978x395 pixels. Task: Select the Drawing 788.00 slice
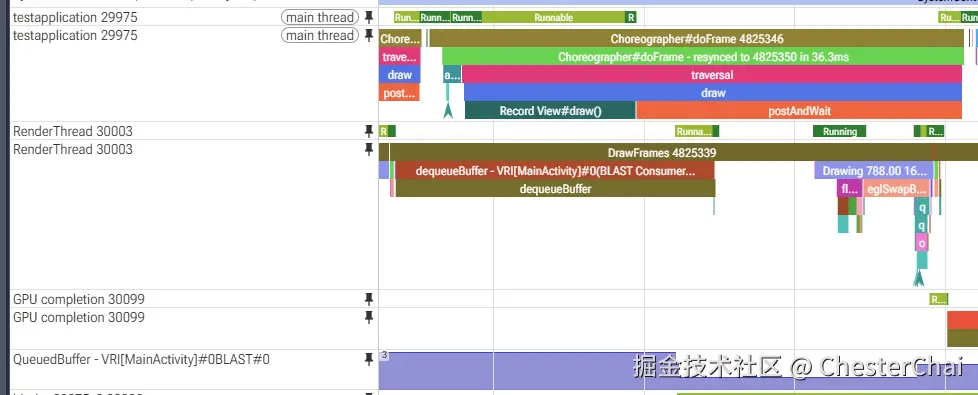874,170
